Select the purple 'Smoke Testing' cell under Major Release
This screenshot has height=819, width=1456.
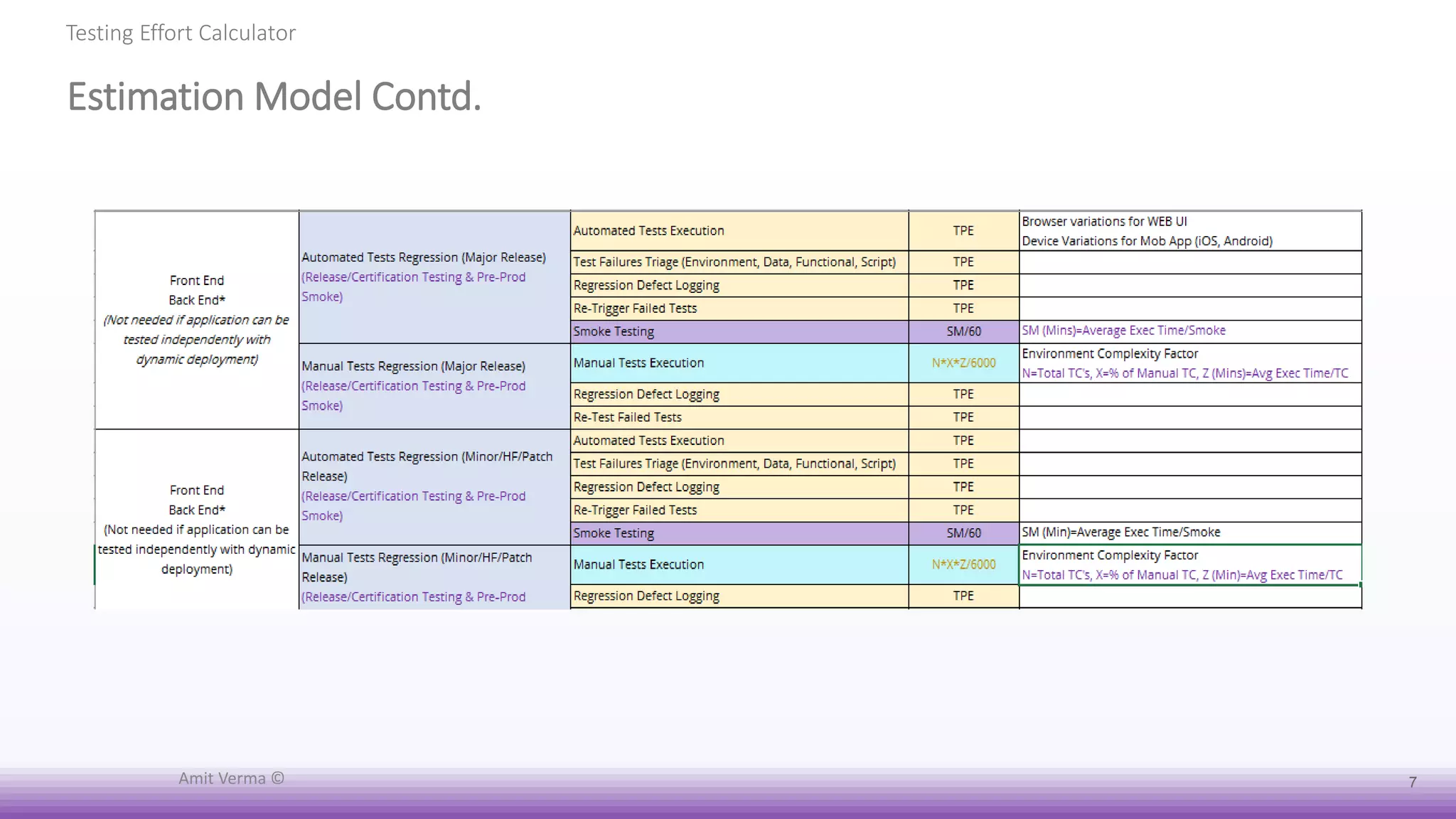pyautogui.click(x=739, y=331)
